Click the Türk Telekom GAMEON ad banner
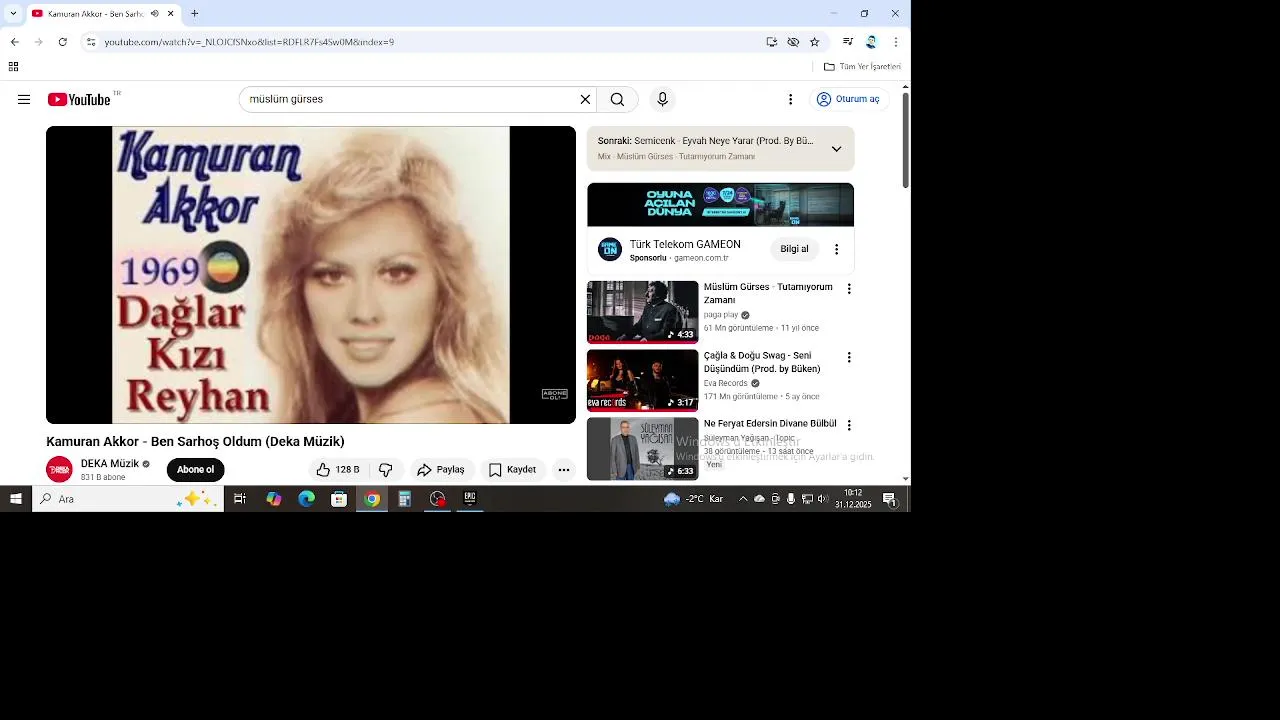This screenshot has width=1280, height=720. (x=720, y=205)
